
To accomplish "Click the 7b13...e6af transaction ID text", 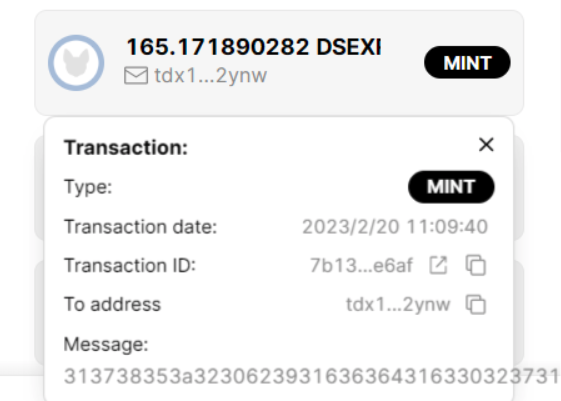I will point(361,265).
